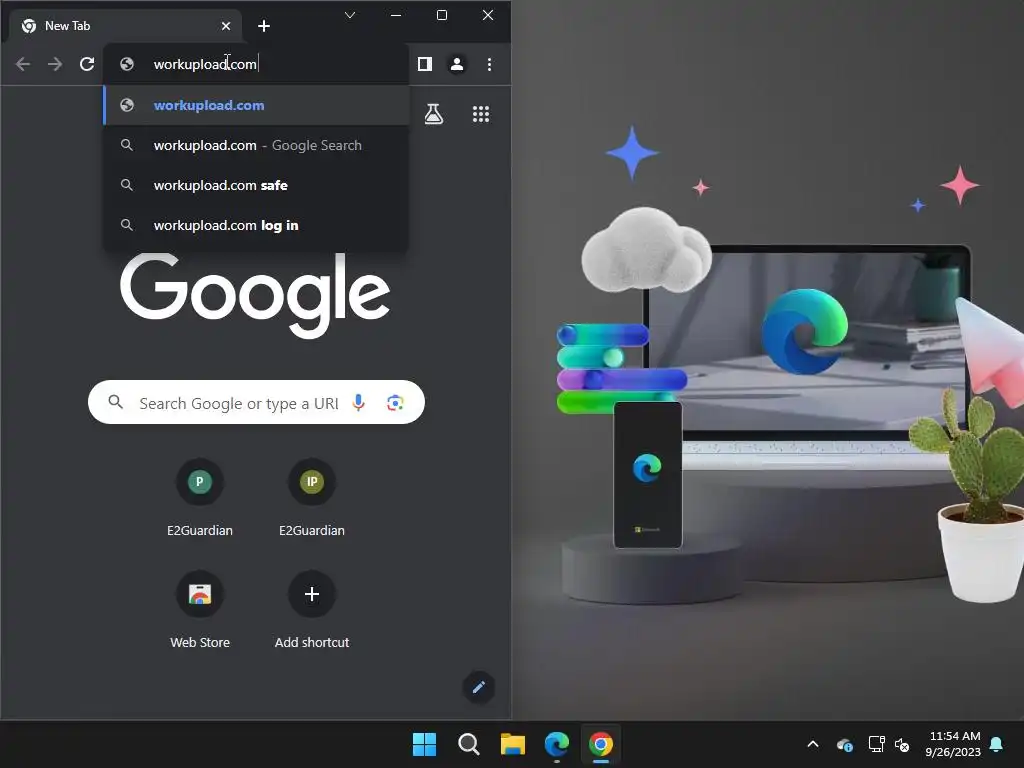Launch File Explorer from the taskbar
Viewport: 1024px width, 768px height.
tap(513, 744)
